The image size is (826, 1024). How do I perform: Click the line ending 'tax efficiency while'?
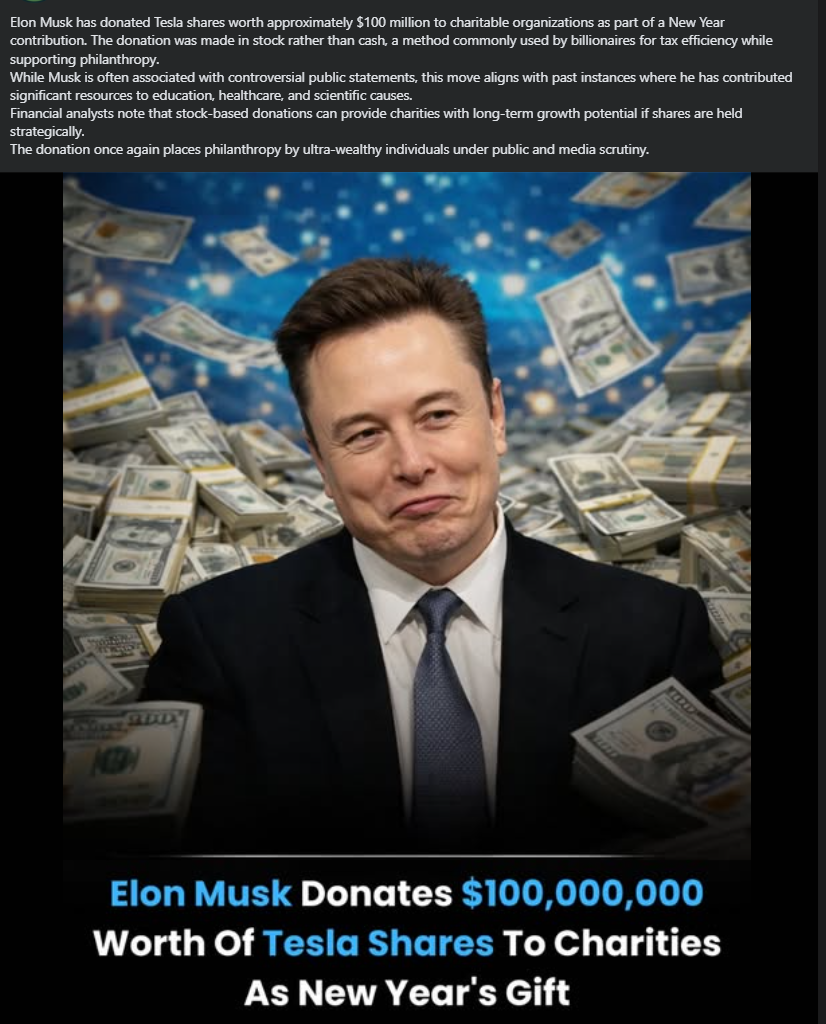point(390,40)
